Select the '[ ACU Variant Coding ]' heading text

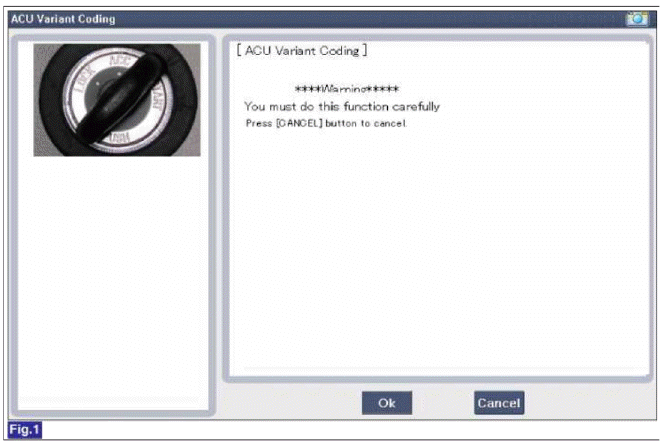click(302, 51)
